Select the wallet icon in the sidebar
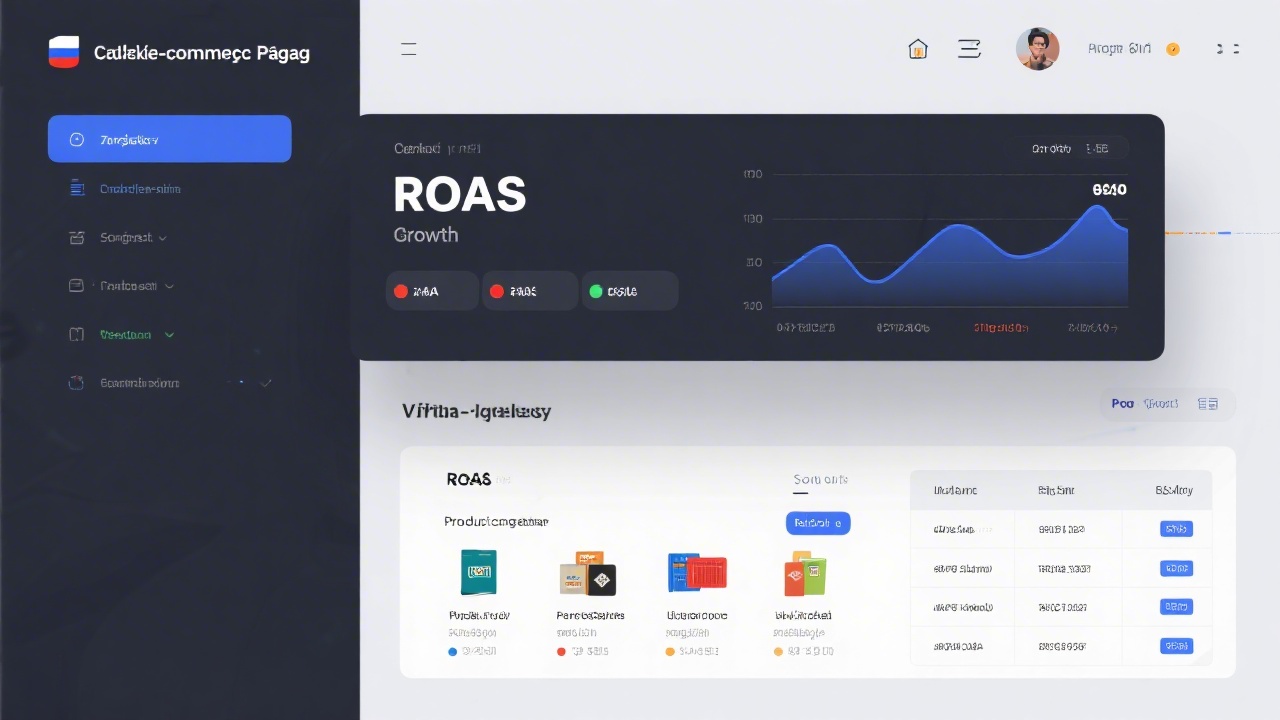The height and width of the screenshot is (720, 1280). pos(77,285)
